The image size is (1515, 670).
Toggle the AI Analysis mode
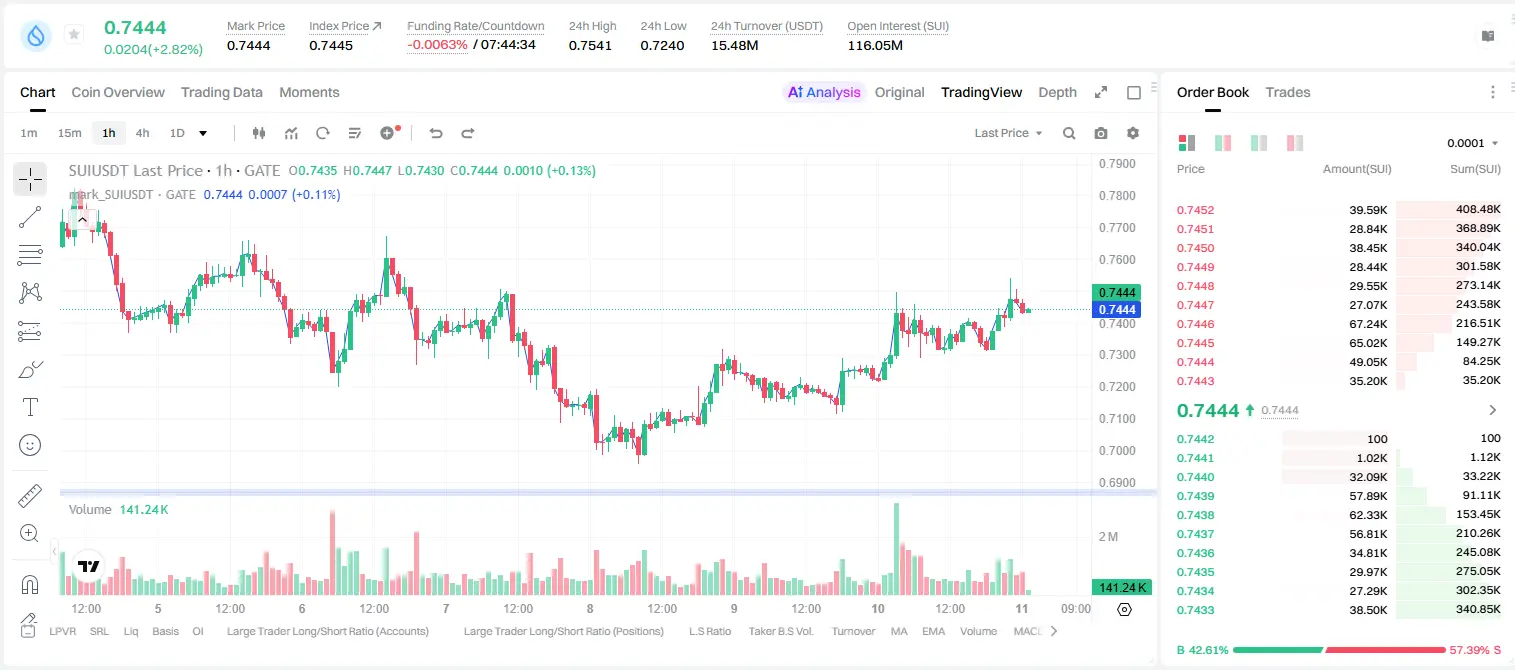(824, 92)
